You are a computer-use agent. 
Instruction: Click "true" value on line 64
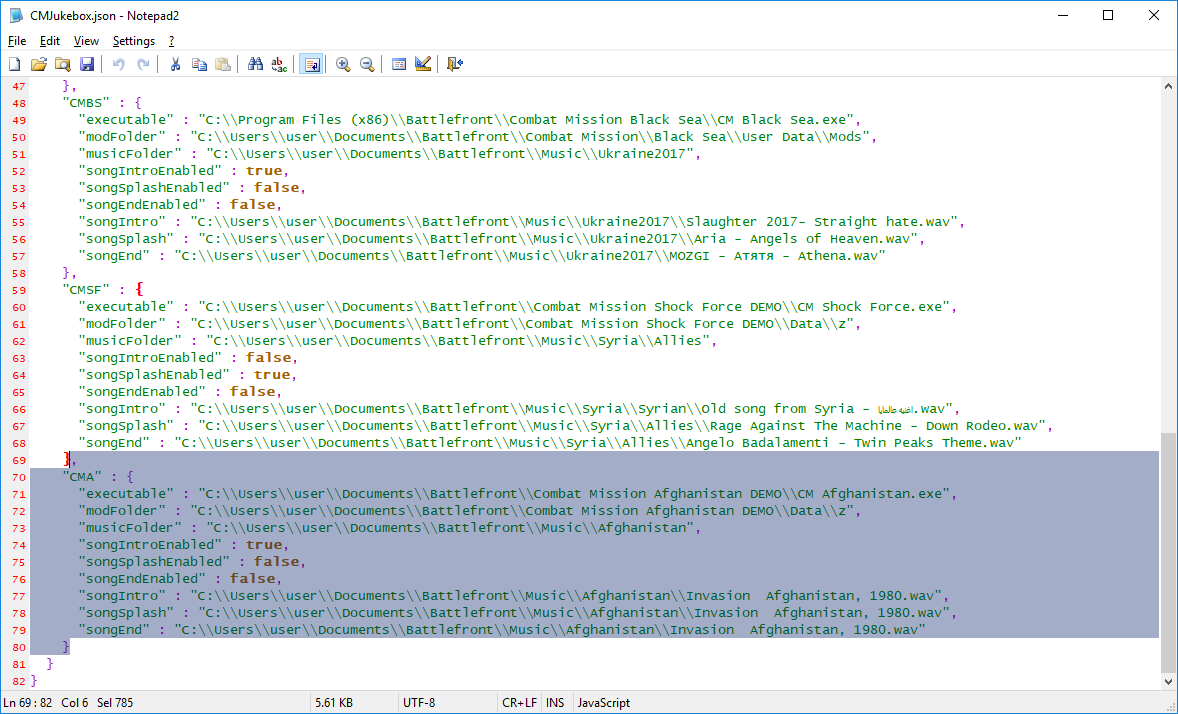coord(272,375)
